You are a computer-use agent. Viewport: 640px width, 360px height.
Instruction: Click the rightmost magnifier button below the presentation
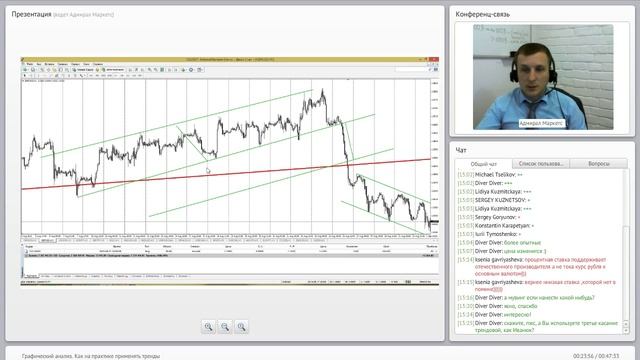pyautogui.click(x=241, y=327)
